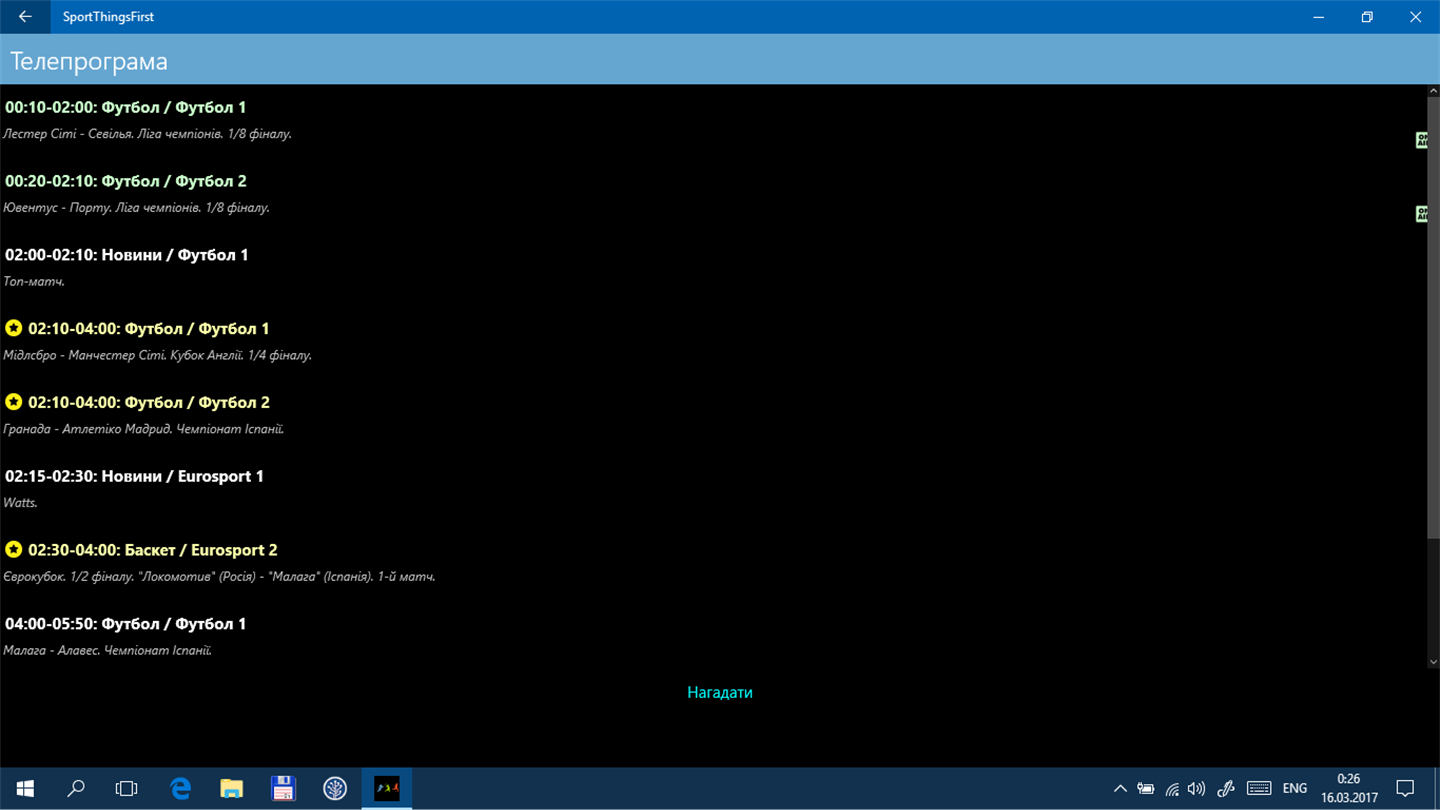Image resolution: width=1440 pixels, height=810 pixels.
Task: Select the 02:30-04:00 Баскет / Eurosport 2 title
Action: click(153, 550)
